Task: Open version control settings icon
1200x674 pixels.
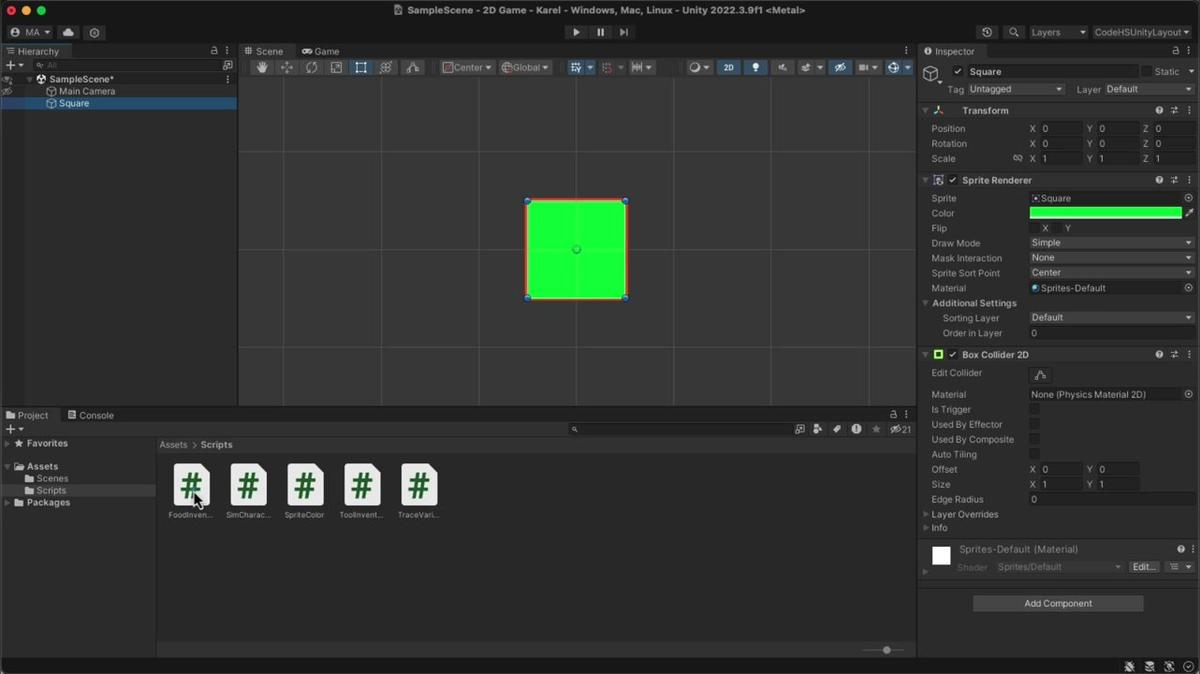Action: [95, 32]
